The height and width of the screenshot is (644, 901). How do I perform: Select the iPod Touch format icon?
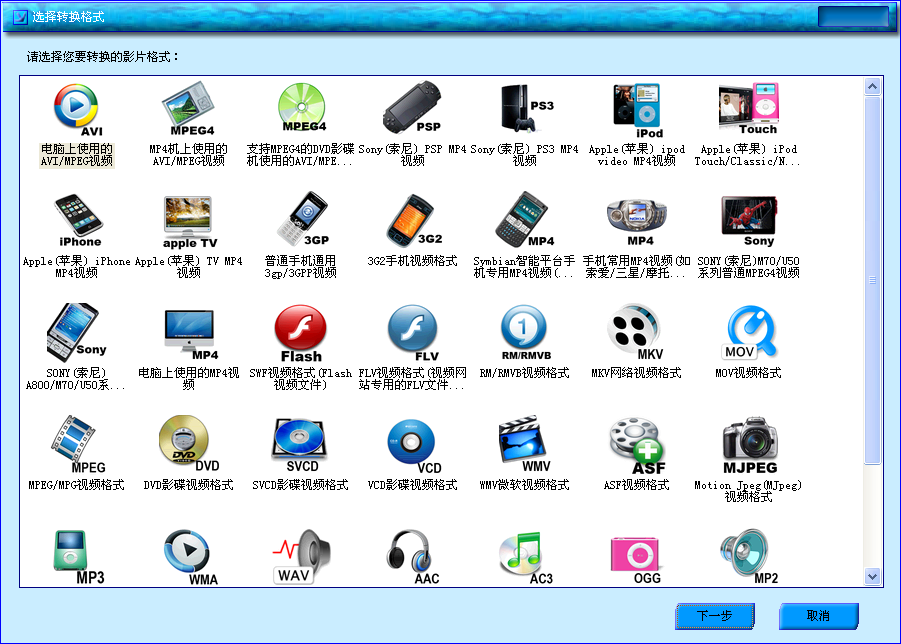click(x=749, y=109)
